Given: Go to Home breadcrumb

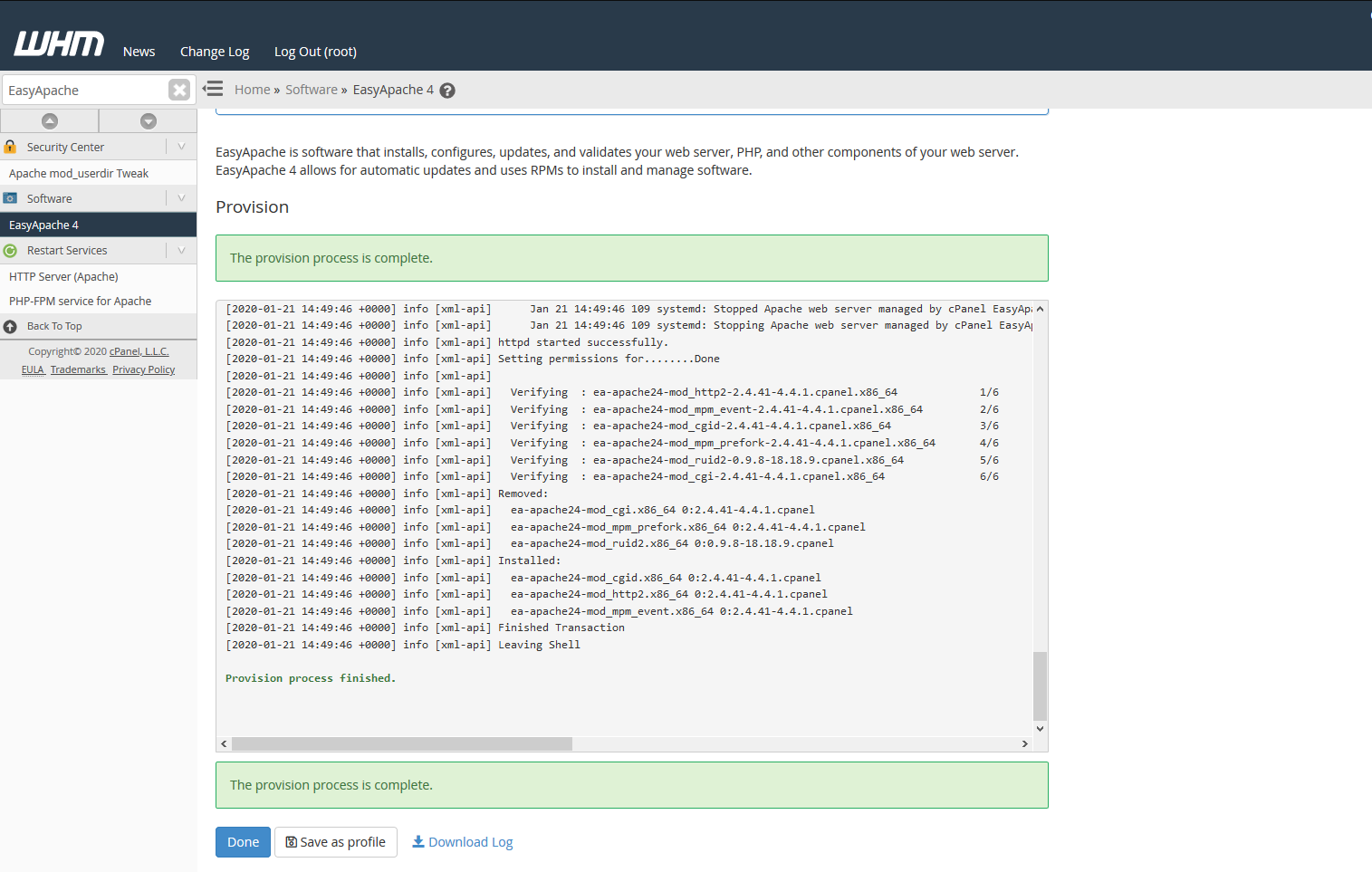Looking at the screenshot, I should tap(252, 90).
